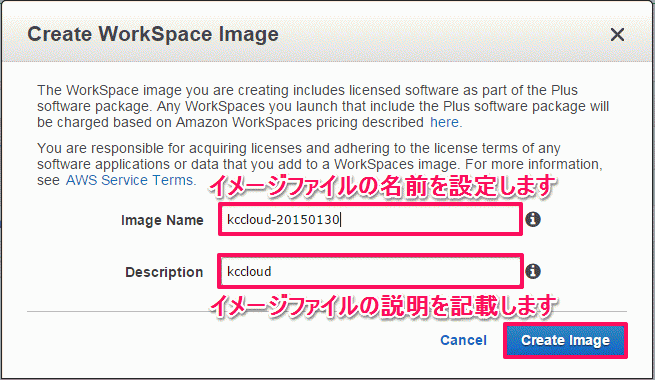Focus the Description input field

[370, 271]
